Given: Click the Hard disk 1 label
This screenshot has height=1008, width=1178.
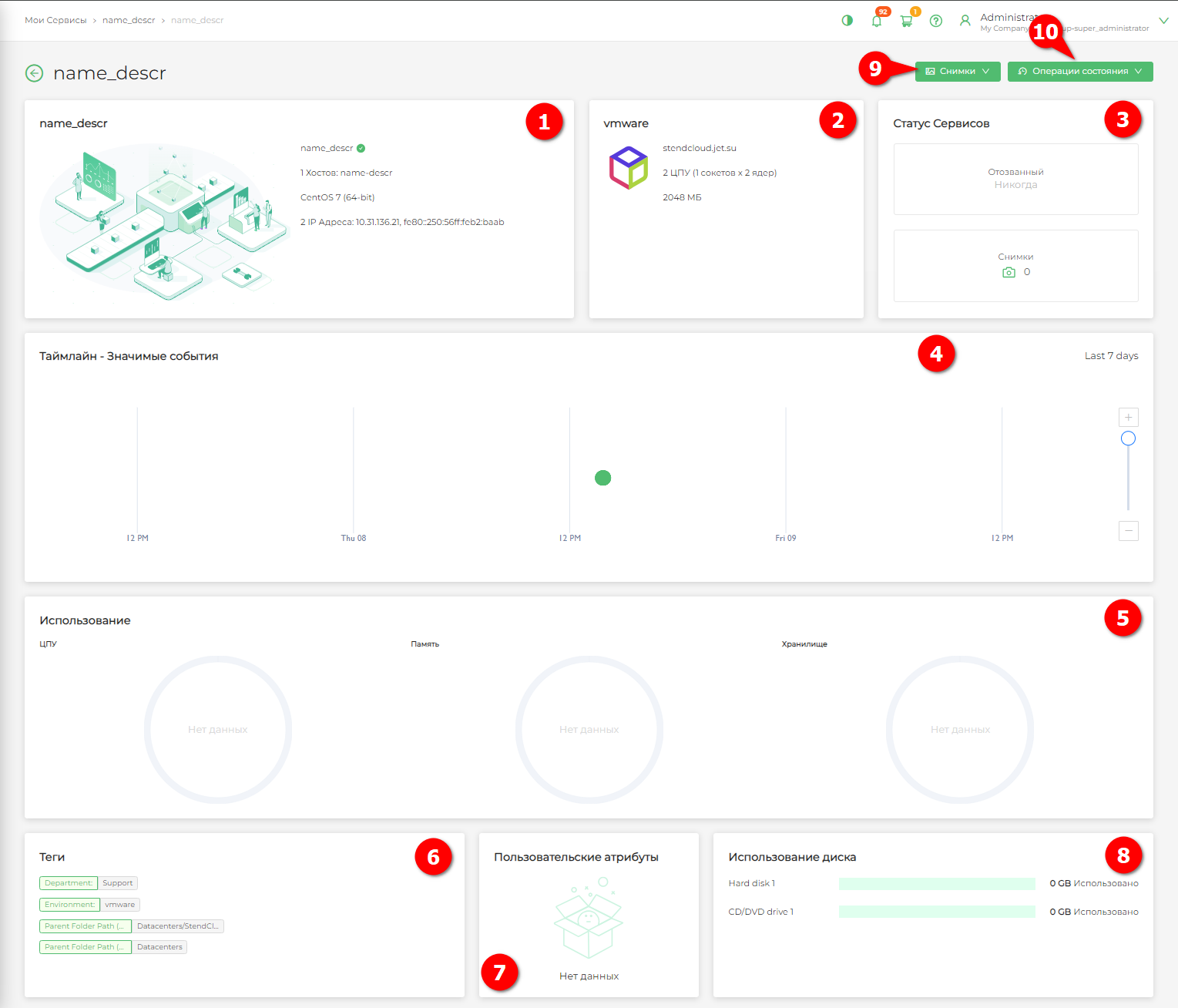Looking at the screenshot, I should pos(752,883).
